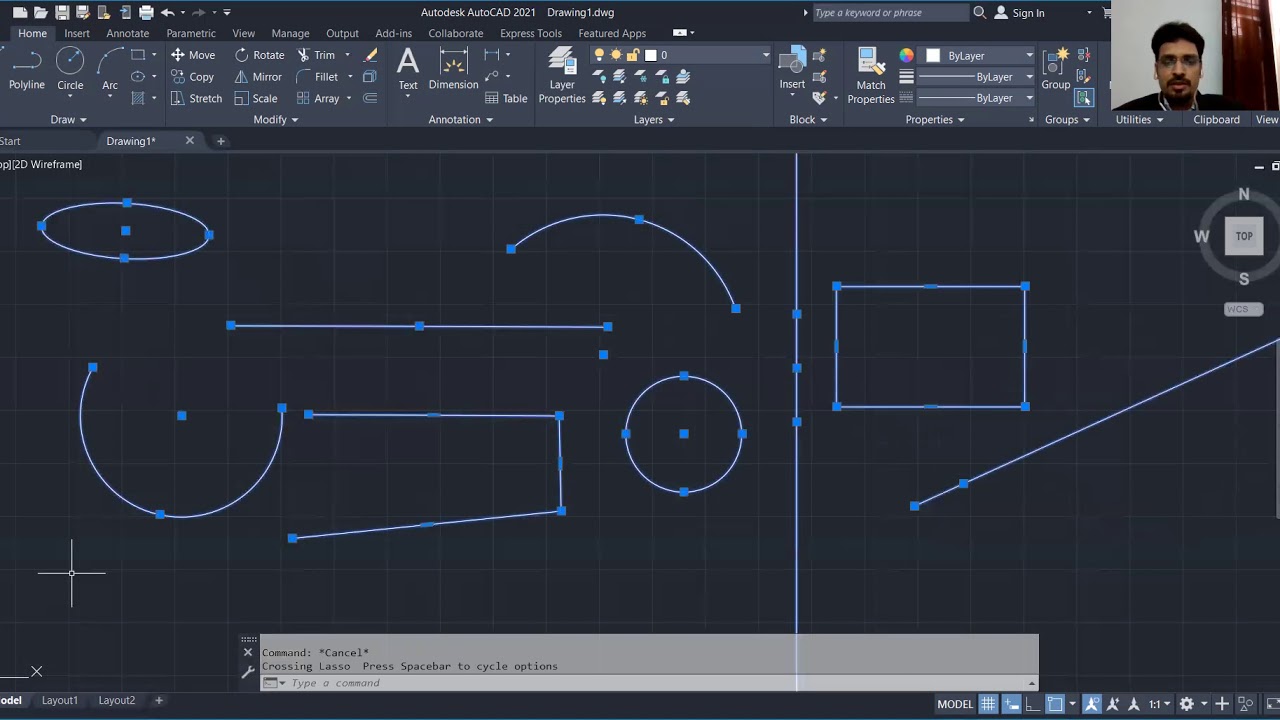Insert a Table from Annotation panel
The width and height of the screenshot is (1280, 720).
click(x=506, y=98)
